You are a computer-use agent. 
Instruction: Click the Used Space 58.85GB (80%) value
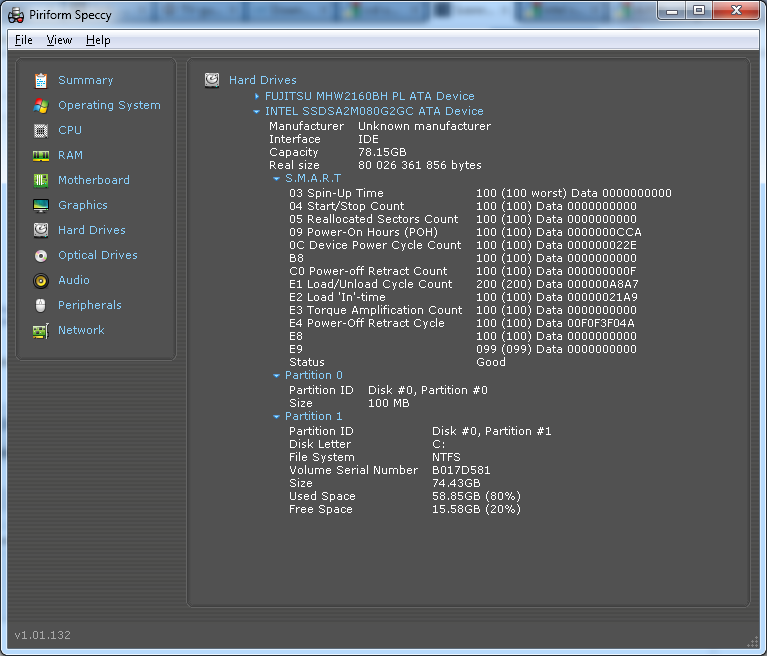tap(476, 496)
